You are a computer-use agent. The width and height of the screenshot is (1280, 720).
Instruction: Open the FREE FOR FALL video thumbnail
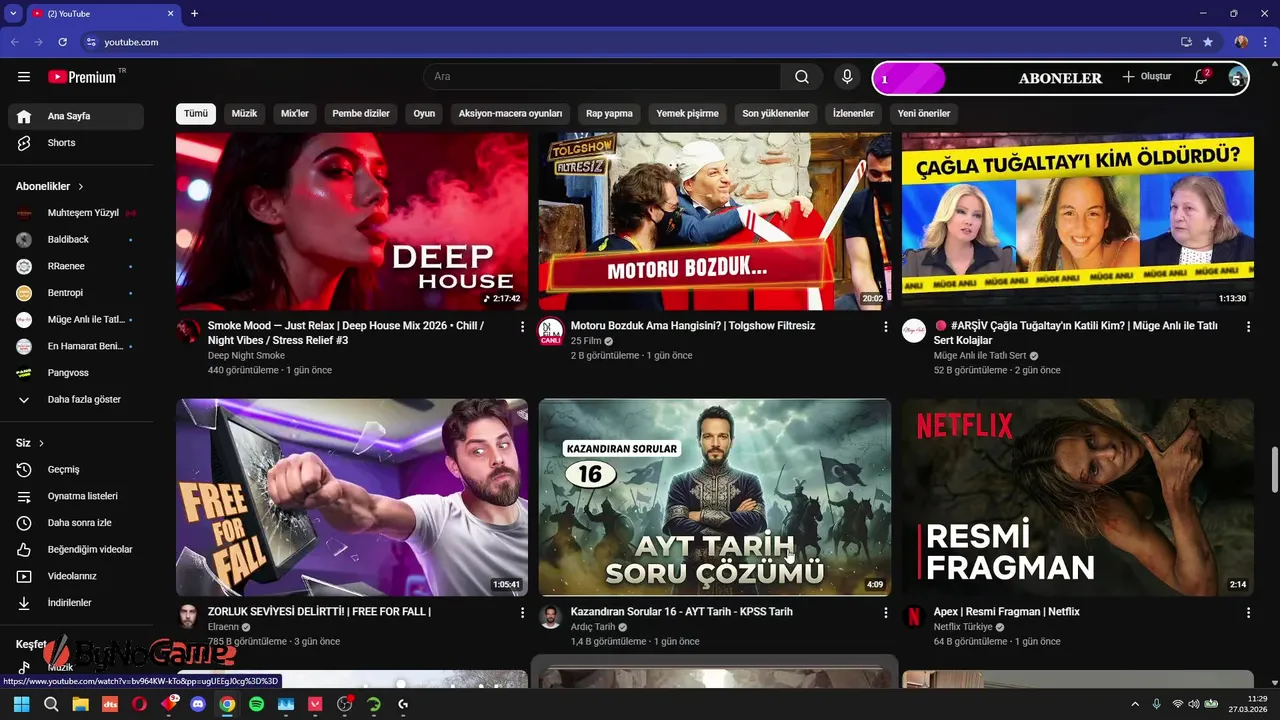coord(352,497)
